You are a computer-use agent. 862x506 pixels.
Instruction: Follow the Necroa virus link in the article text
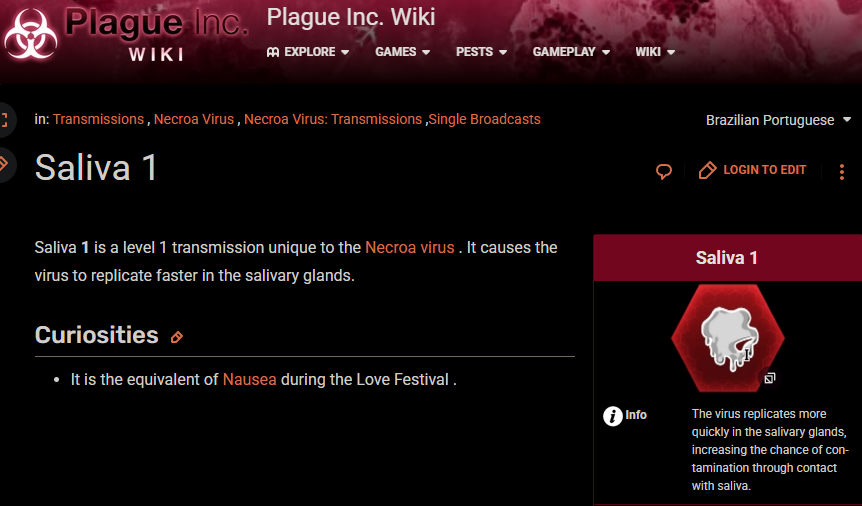point(409,247)
